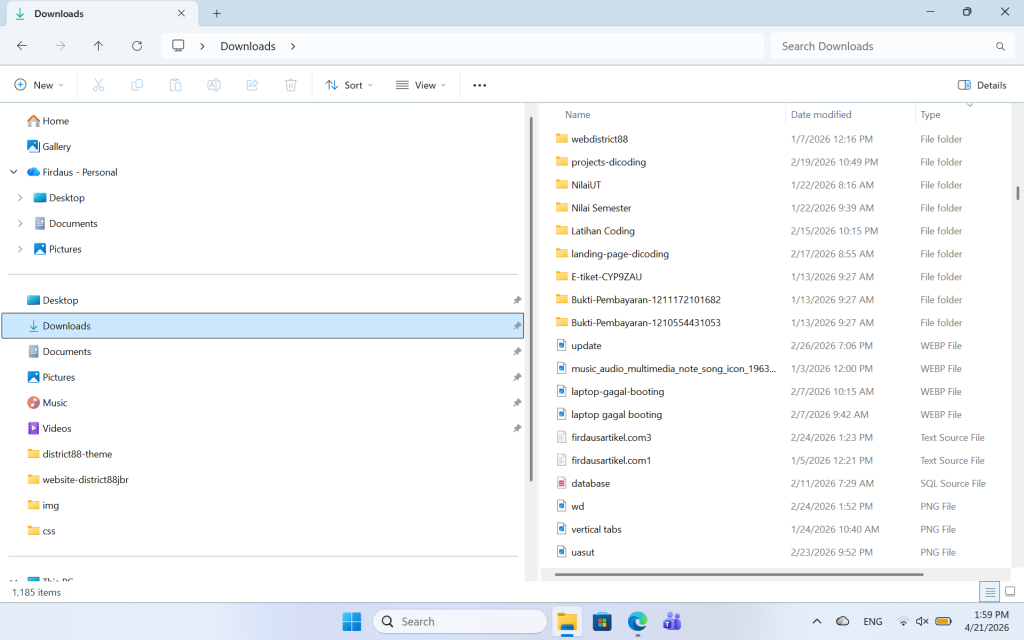Screen dimensions: 1024x640
Task: Share using the toolbar Share icon
Action: click(252, 85)
